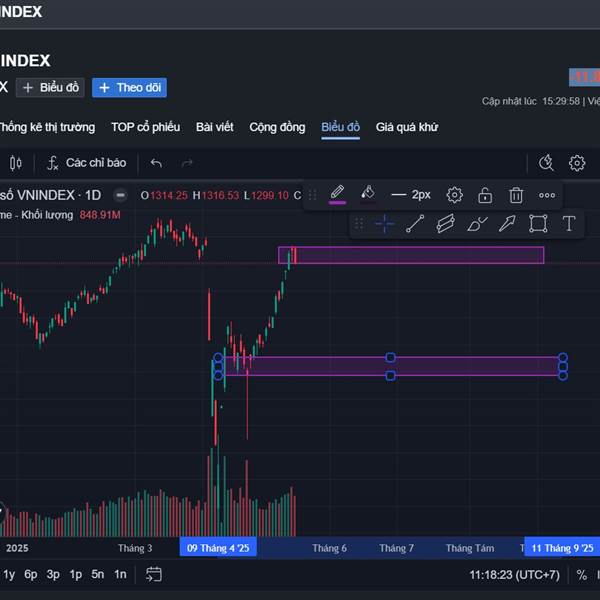Click the Tháng 3 axis label

(x=135, y=548)
